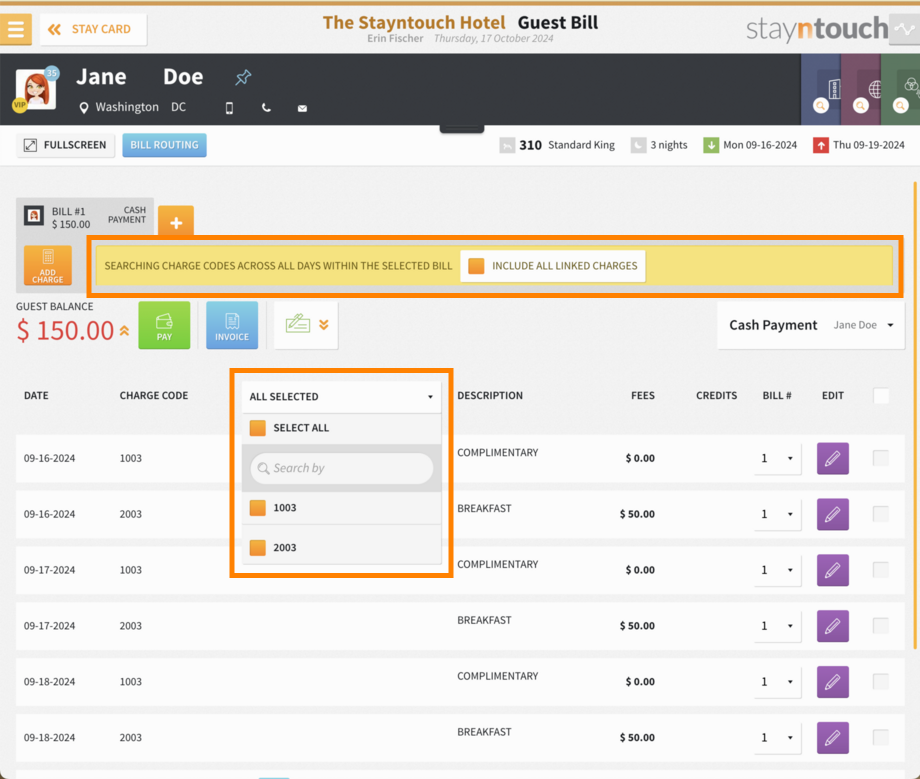Screen dimensions: 920x779
Task: Check the 09-18-2024 Breakfast row checkbox
Action: [x=881, y=737]
